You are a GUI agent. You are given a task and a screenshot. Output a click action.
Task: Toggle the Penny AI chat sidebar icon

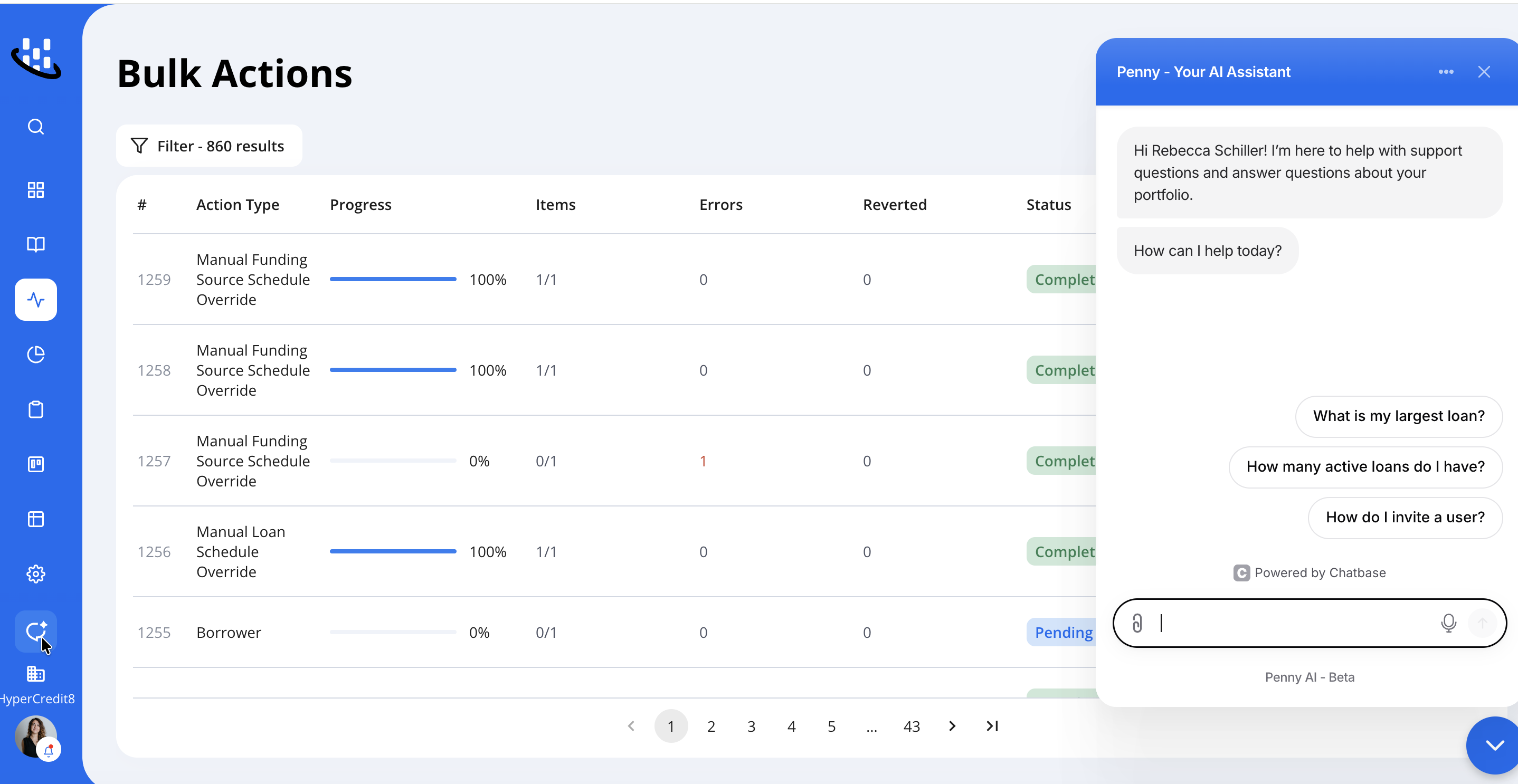coord(36,632)
